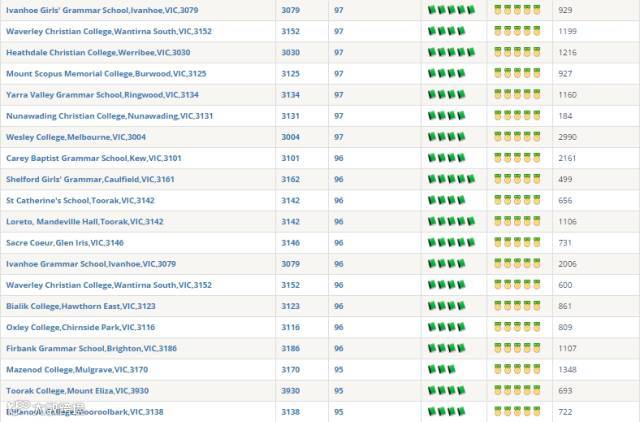
Task: Click yellow rating icons in Mount Scopus row
Action: tap(517, 73)
